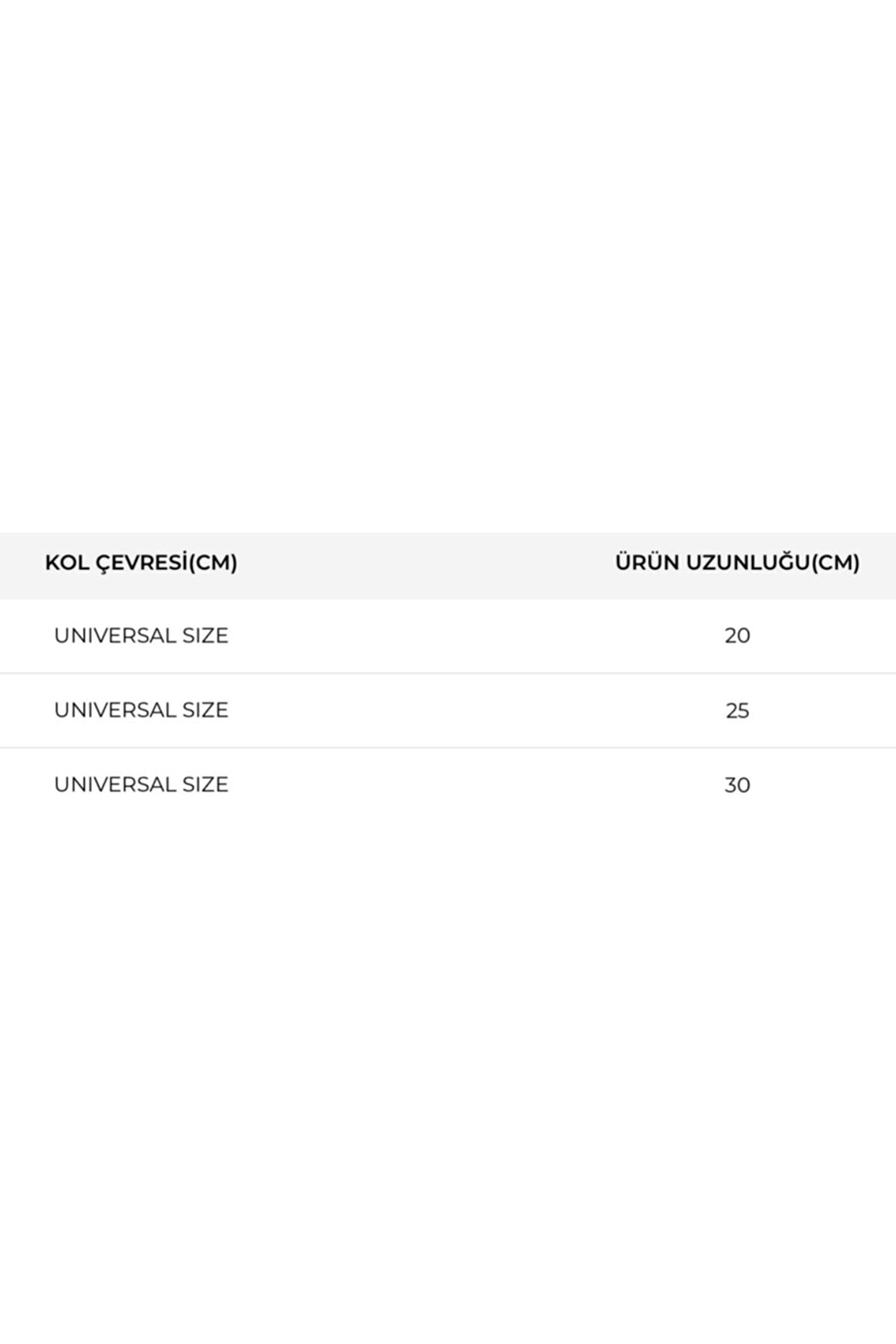Click the word SIZE in the 20 row

(x=205, y=636)
